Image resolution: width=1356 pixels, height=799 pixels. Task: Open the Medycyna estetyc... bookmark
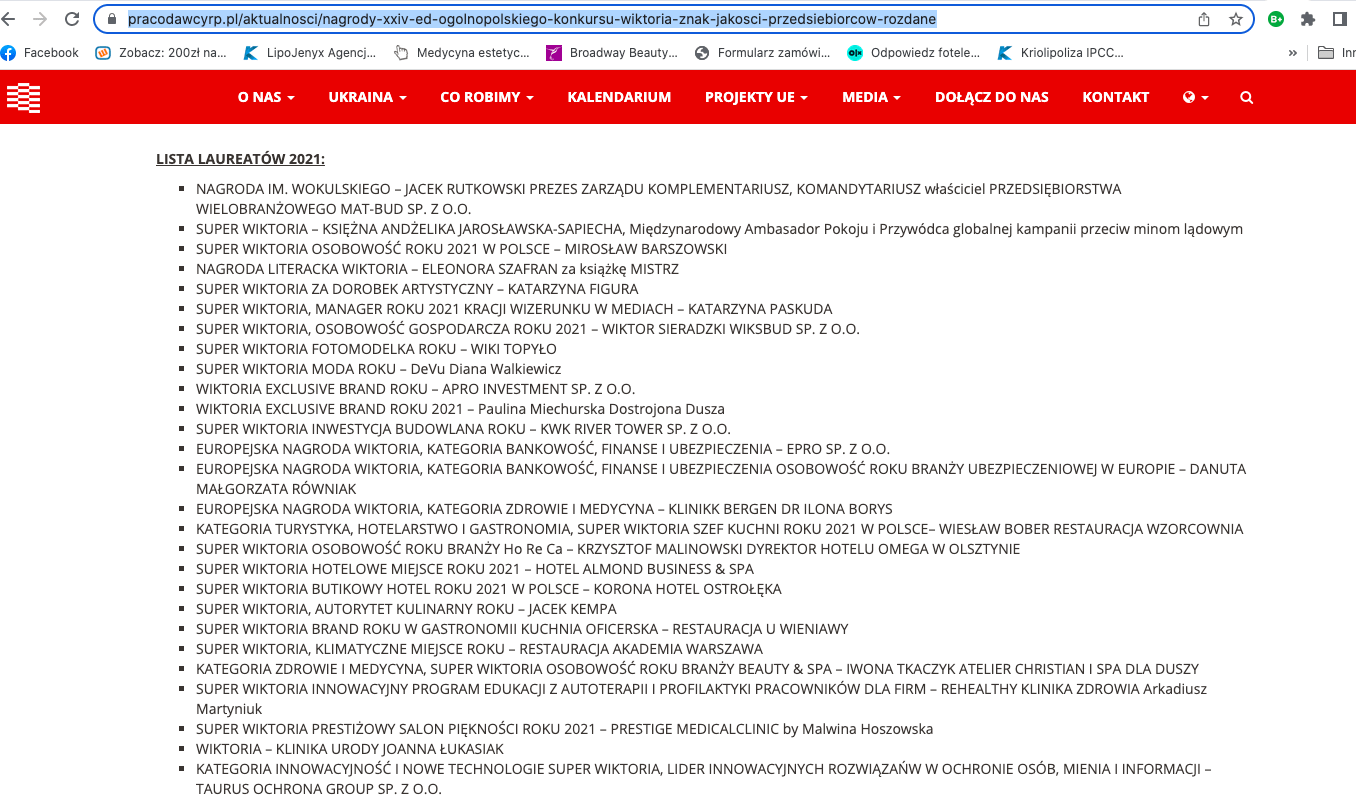point(461,52)
